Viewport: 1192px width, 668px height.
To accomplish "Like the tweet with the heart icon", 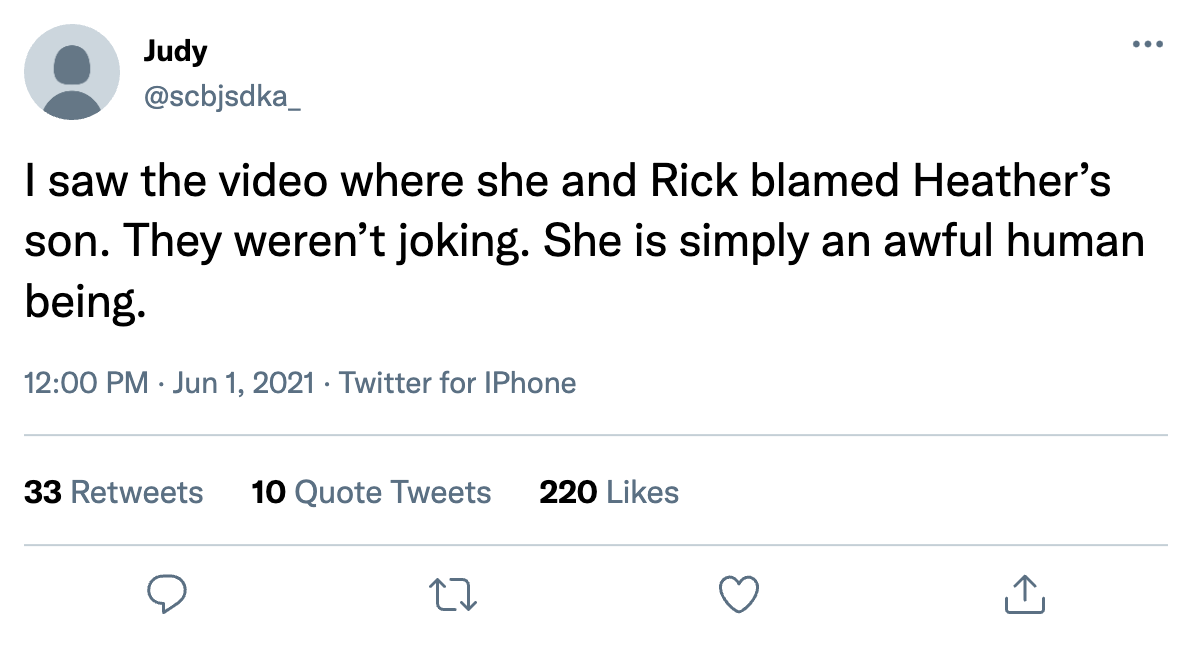I will tap(739, 596).
